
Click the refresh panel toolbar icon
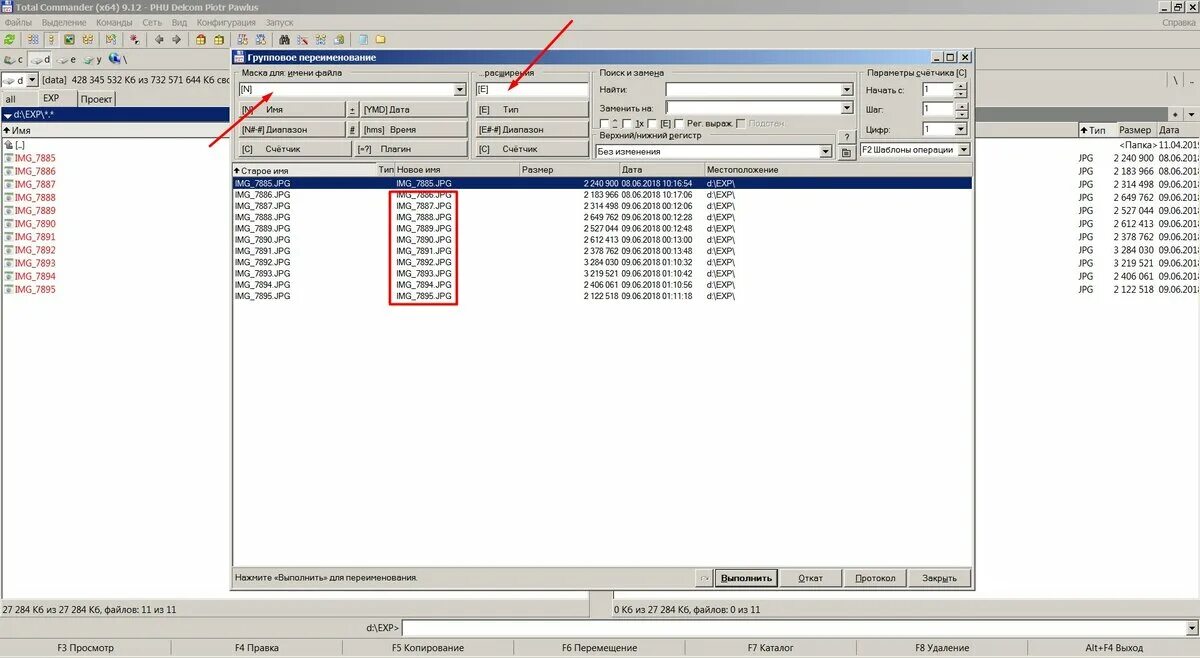[9, 40]
